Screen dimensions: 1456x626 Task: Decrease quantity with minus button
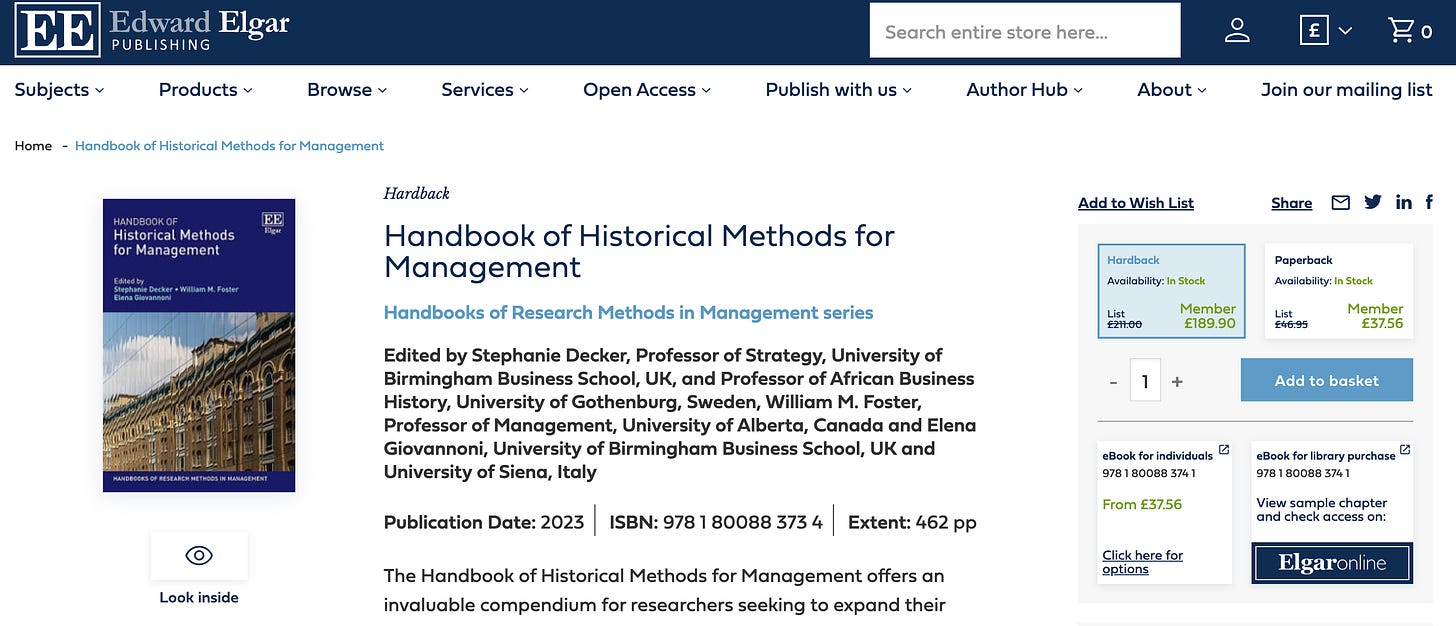coord(1113,382)
